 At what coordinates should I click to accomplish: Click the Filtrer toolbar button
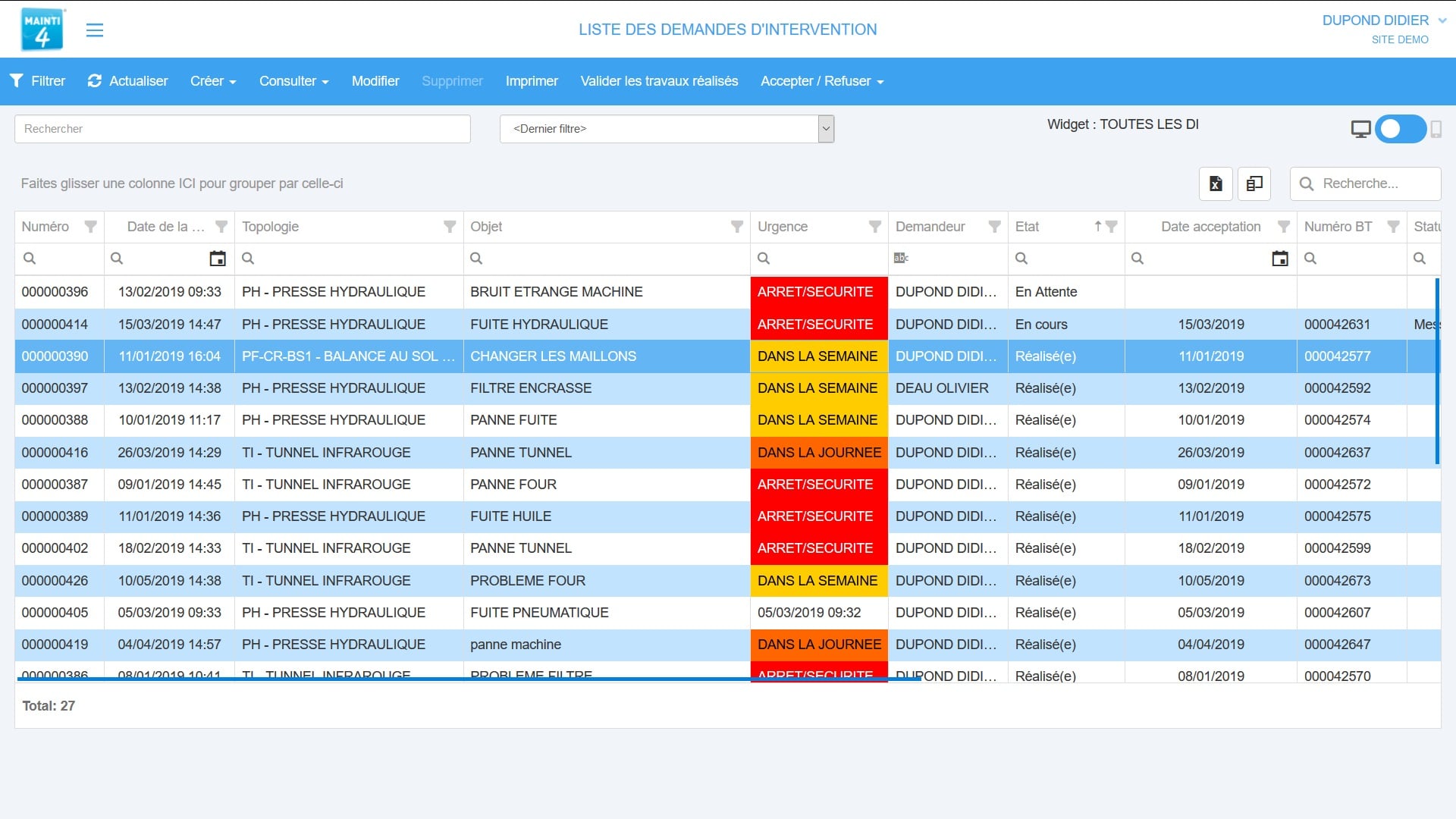point(37,81)
